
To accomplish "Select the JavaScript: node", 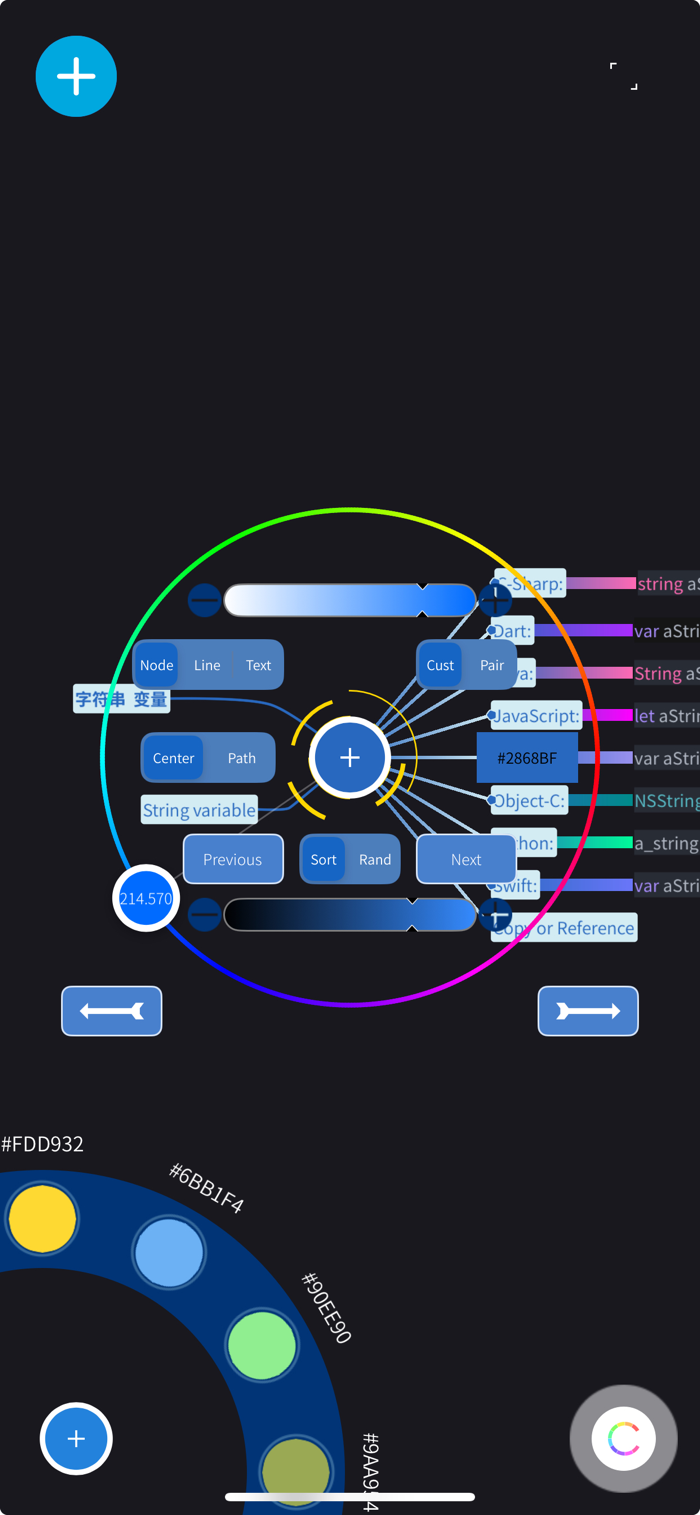I will click(536, 715).
